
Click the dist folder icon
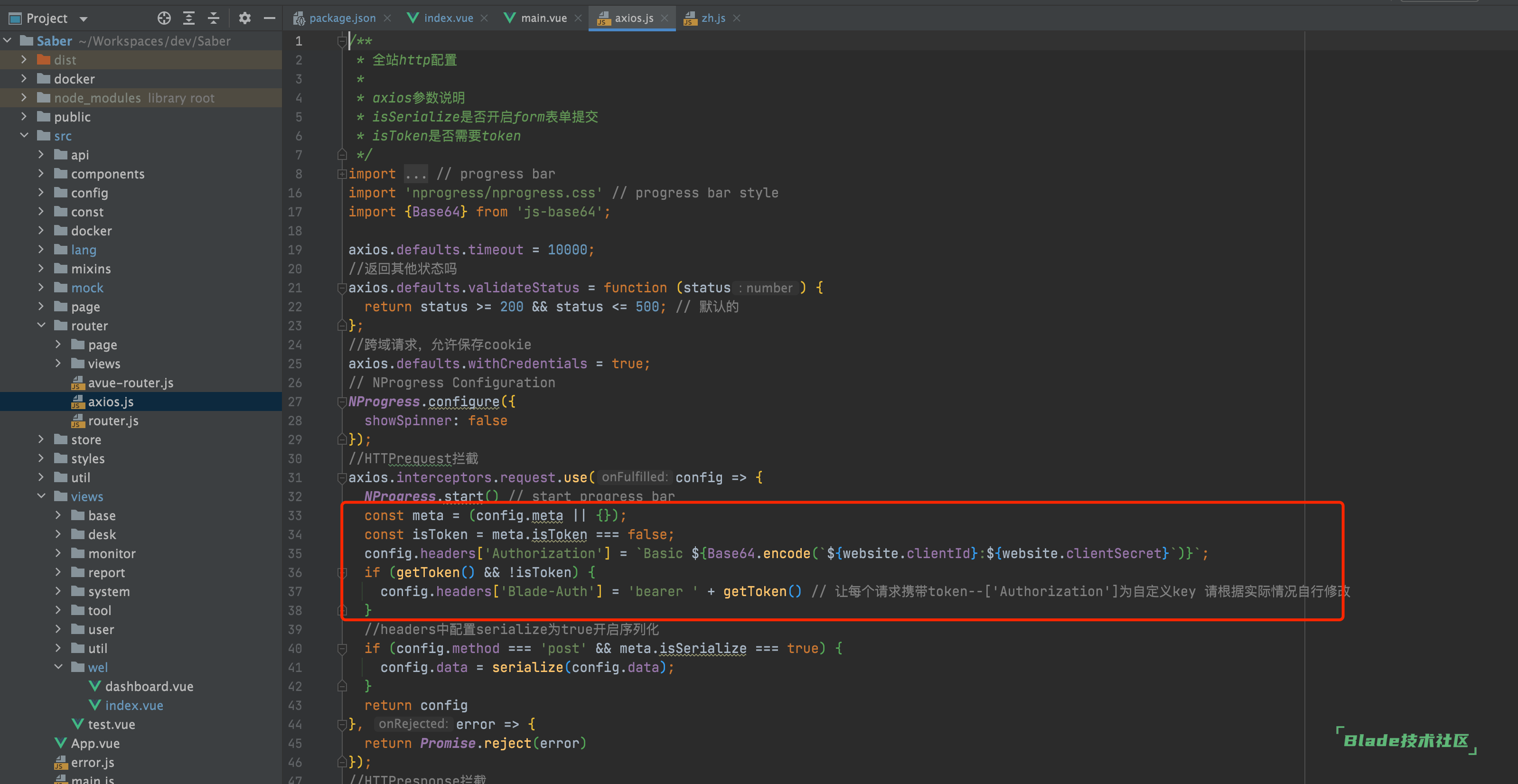tap(44, 59)
